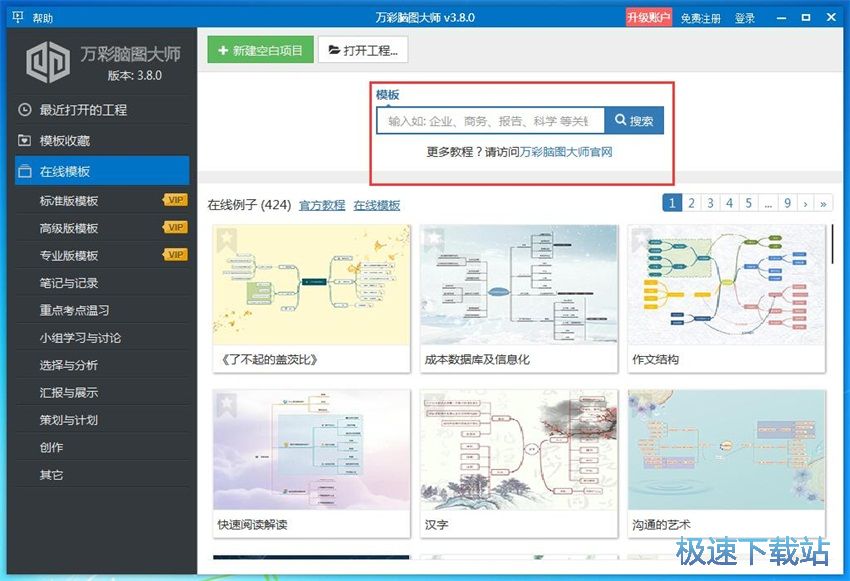Open the 万彩脑图大师官网 link
Image resolution: width=850 pixels, height=581 pixels.
coord(566,152)
